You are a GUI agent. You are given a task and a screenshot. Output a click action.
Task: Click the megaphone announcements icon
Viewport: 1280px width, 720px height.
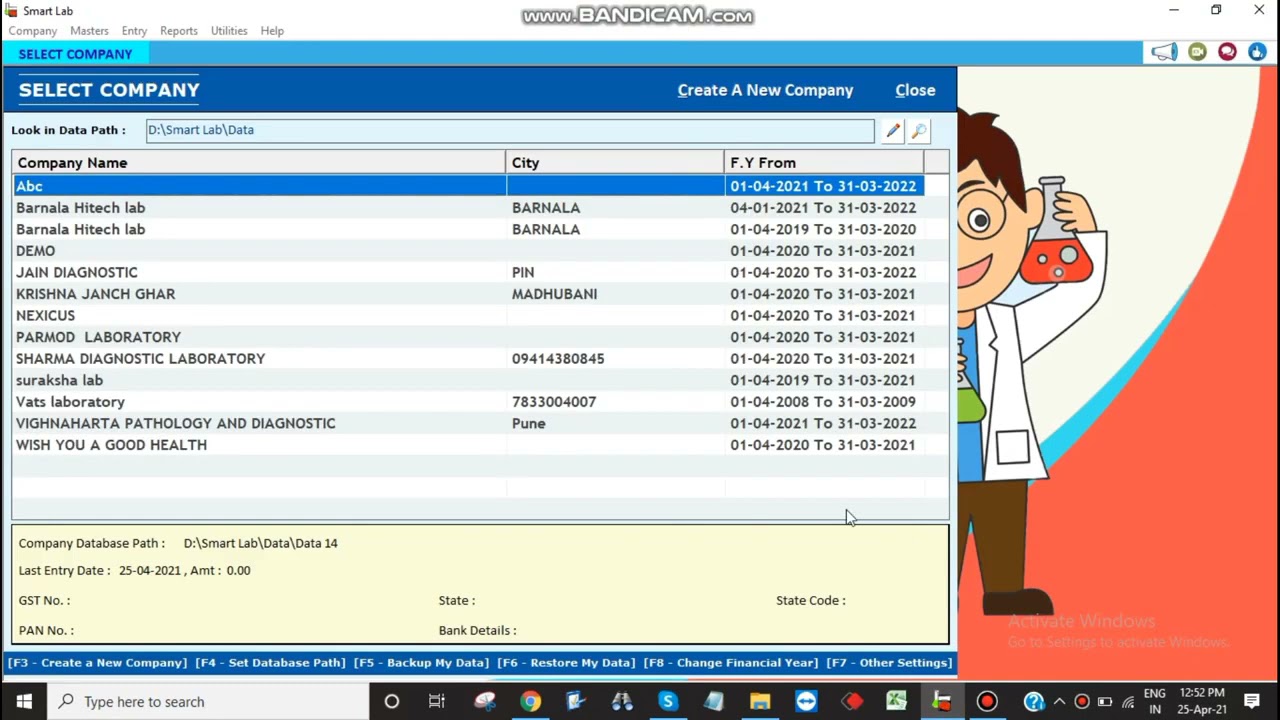tap(1164, 52)
